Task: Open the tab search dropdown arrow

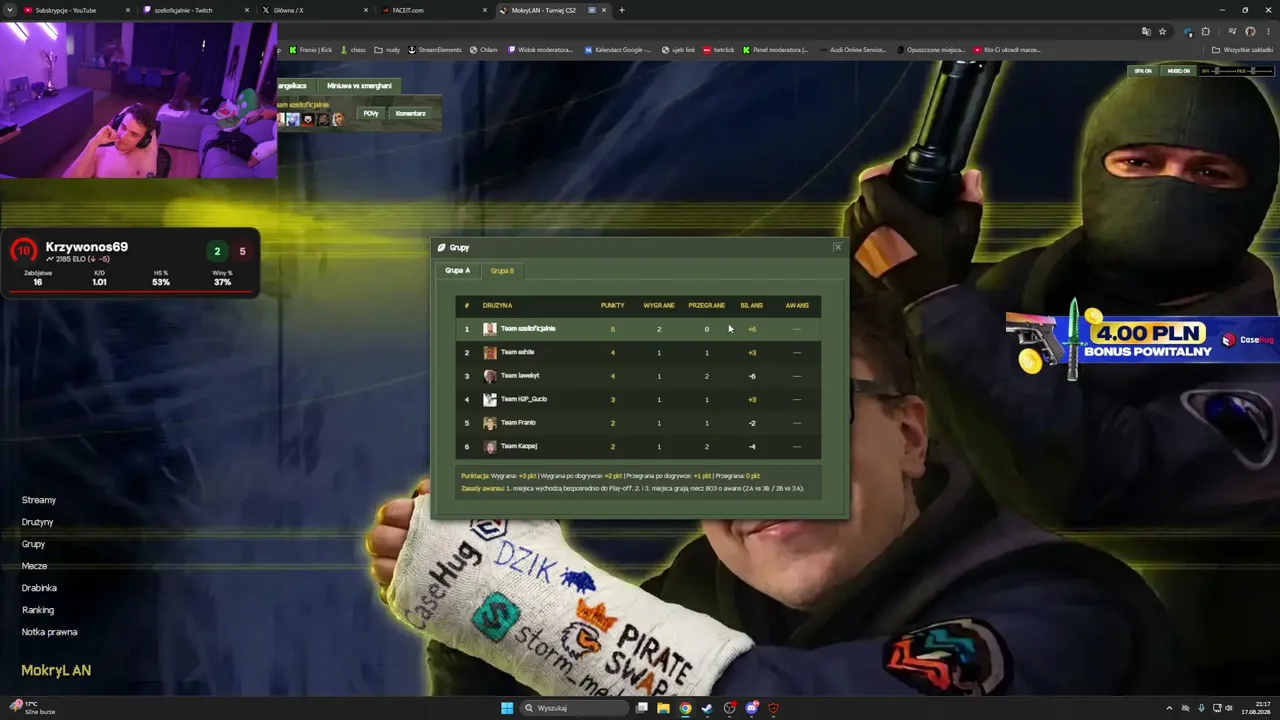Action: [x=9, y=10]
